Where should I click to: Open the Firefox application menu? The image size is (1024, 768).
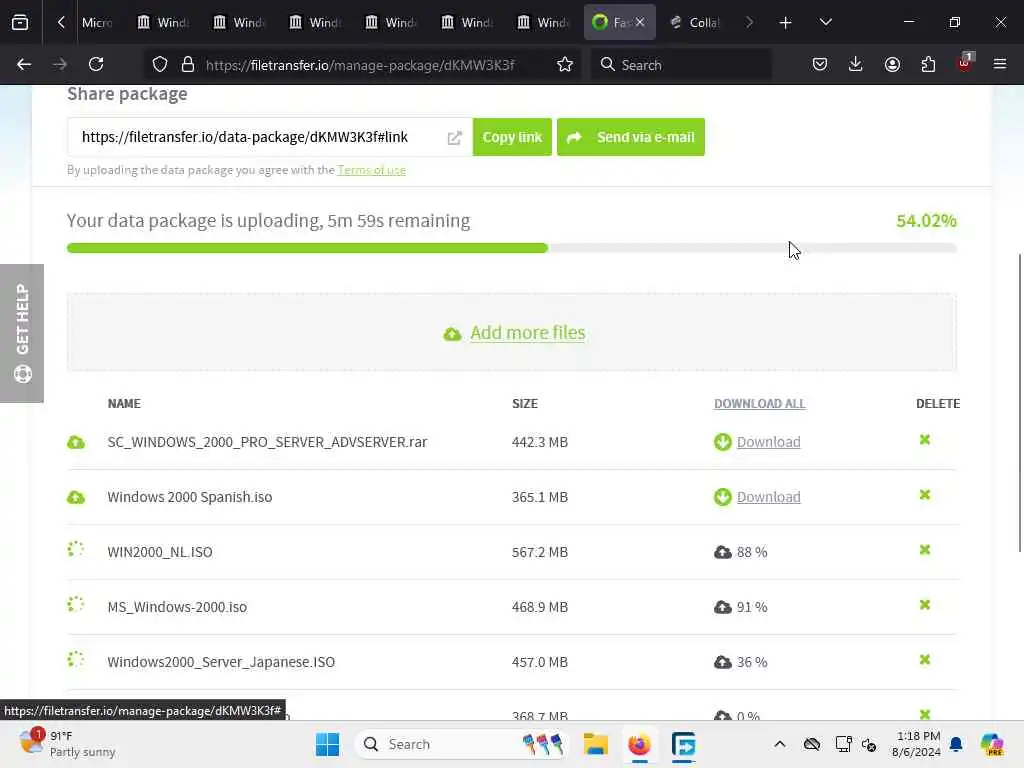pos(1000,64)
